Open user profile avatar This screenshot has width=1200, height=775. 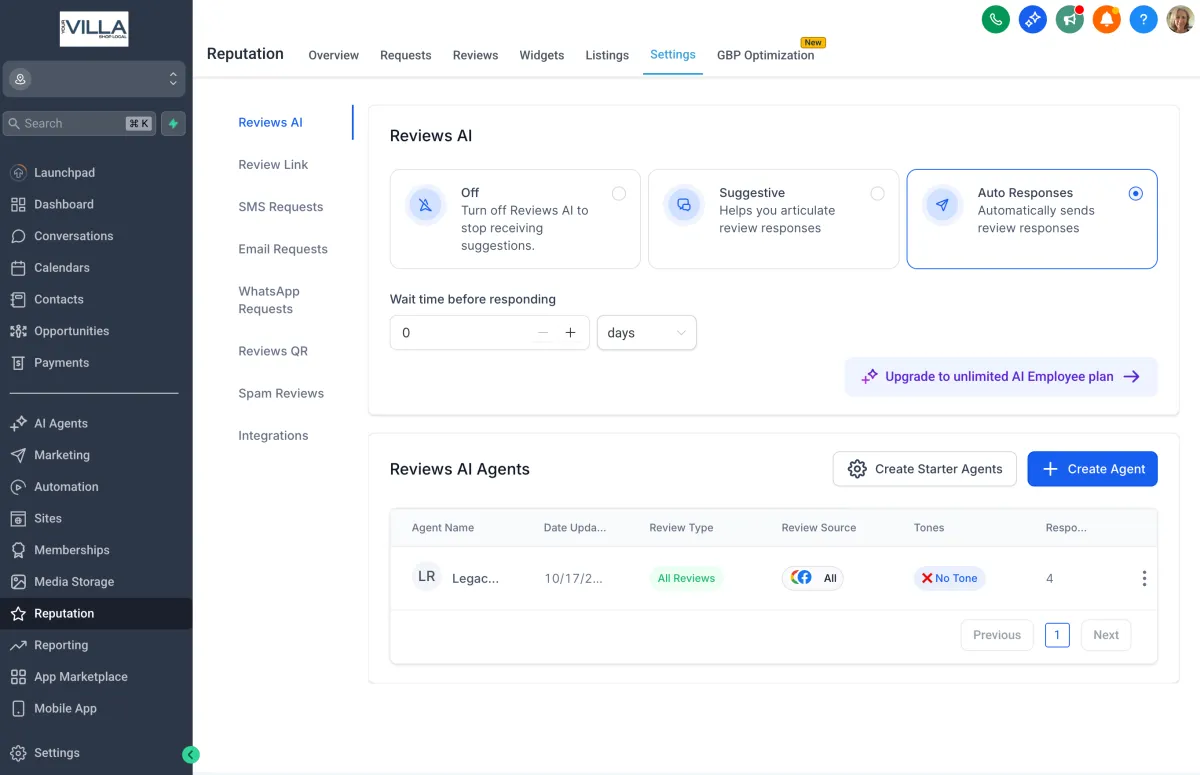coord(1180,19)
